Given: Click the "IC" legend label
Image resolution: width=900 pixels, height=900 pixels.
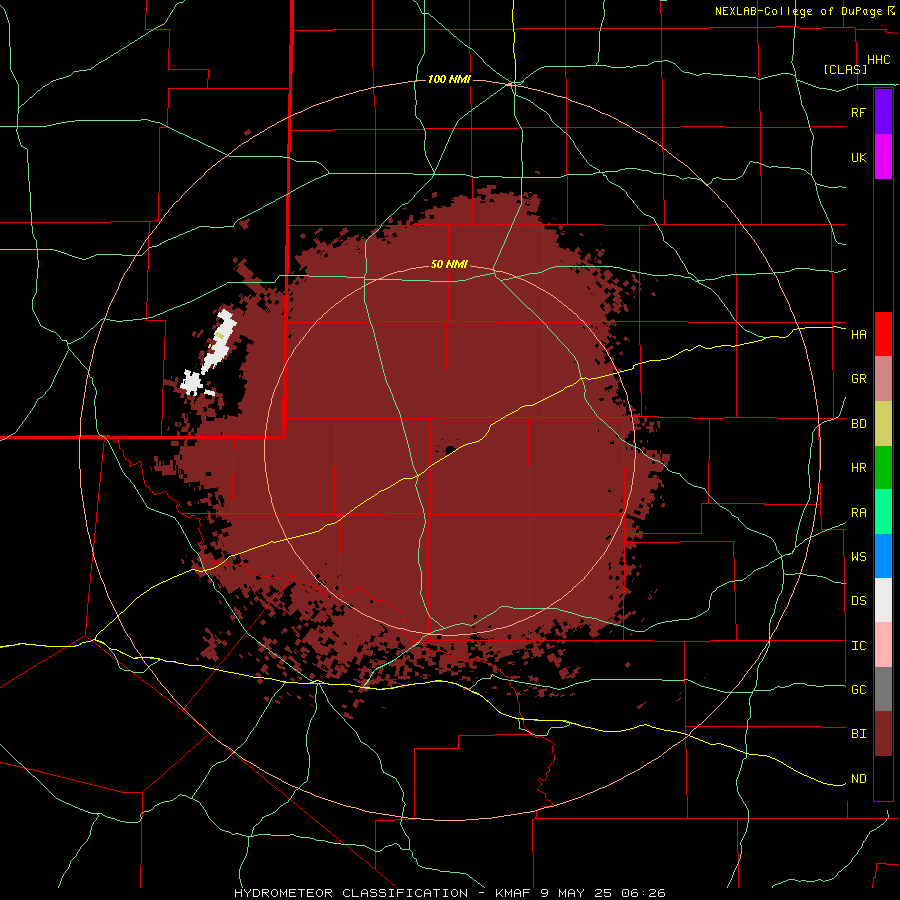Looking at the screenshot, I should pyautogui.click(x=858, y=646).
